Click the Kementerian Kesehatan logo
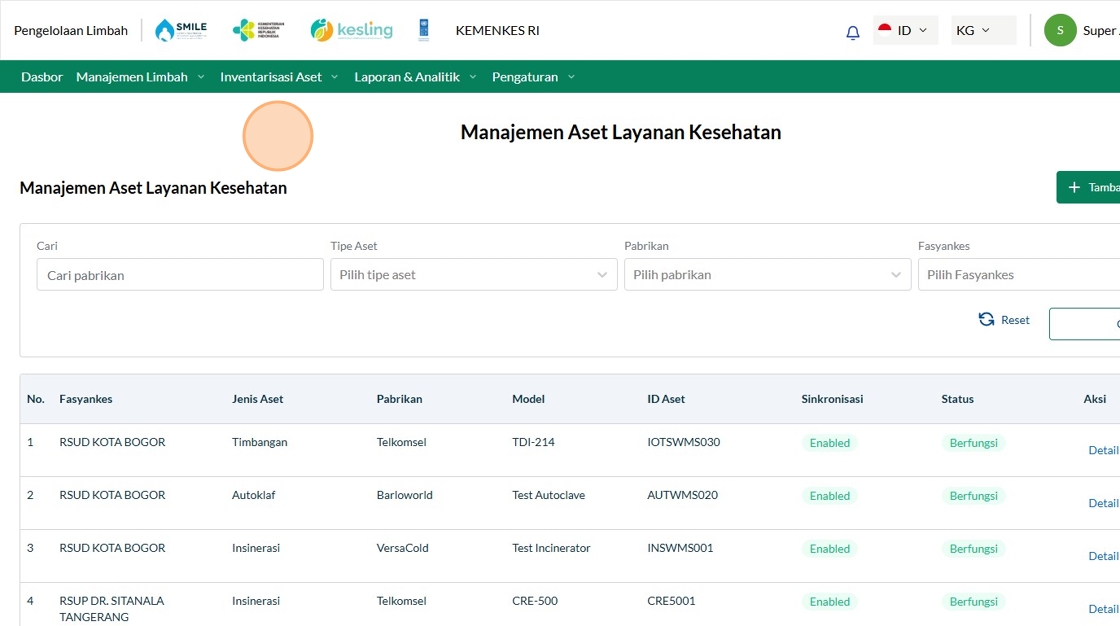 [x=258, y=30]
